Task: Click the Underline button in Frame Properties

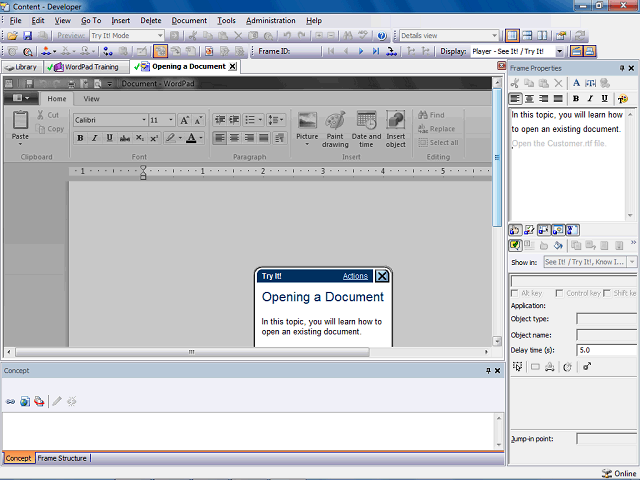Action: pos(606,99)
